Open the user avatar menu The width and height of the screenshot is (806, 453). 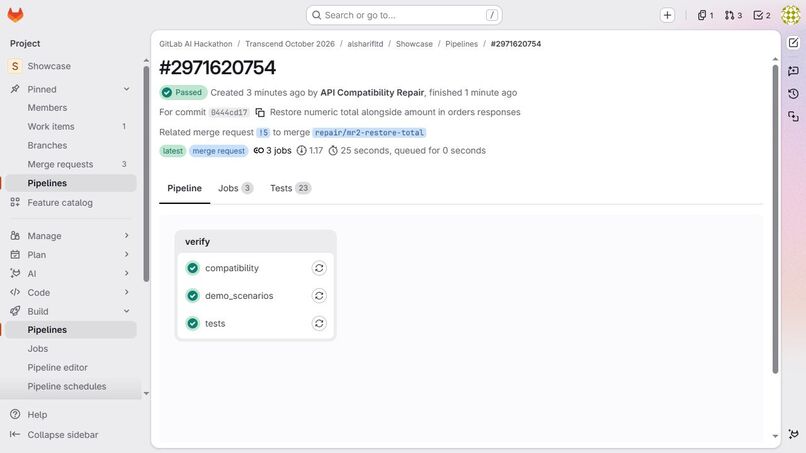click(x=791, y=15)
